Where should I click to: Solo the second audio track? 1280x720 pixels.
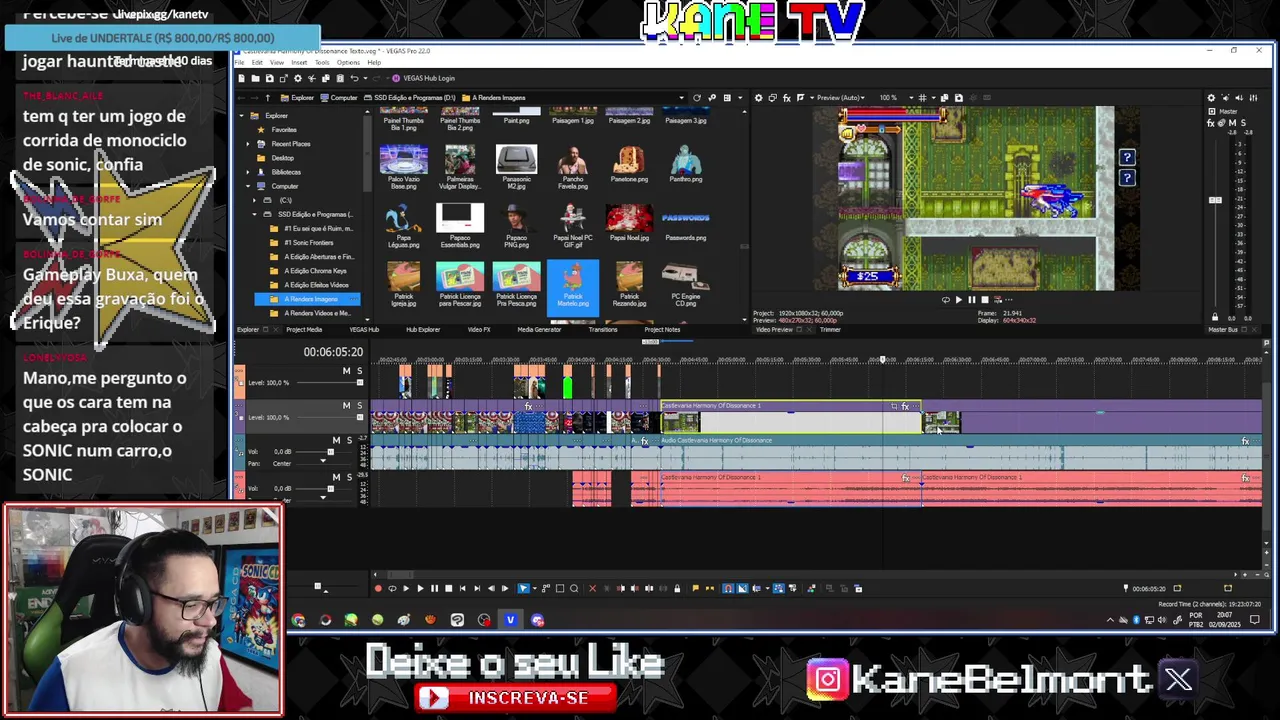[x=350, y=477]
